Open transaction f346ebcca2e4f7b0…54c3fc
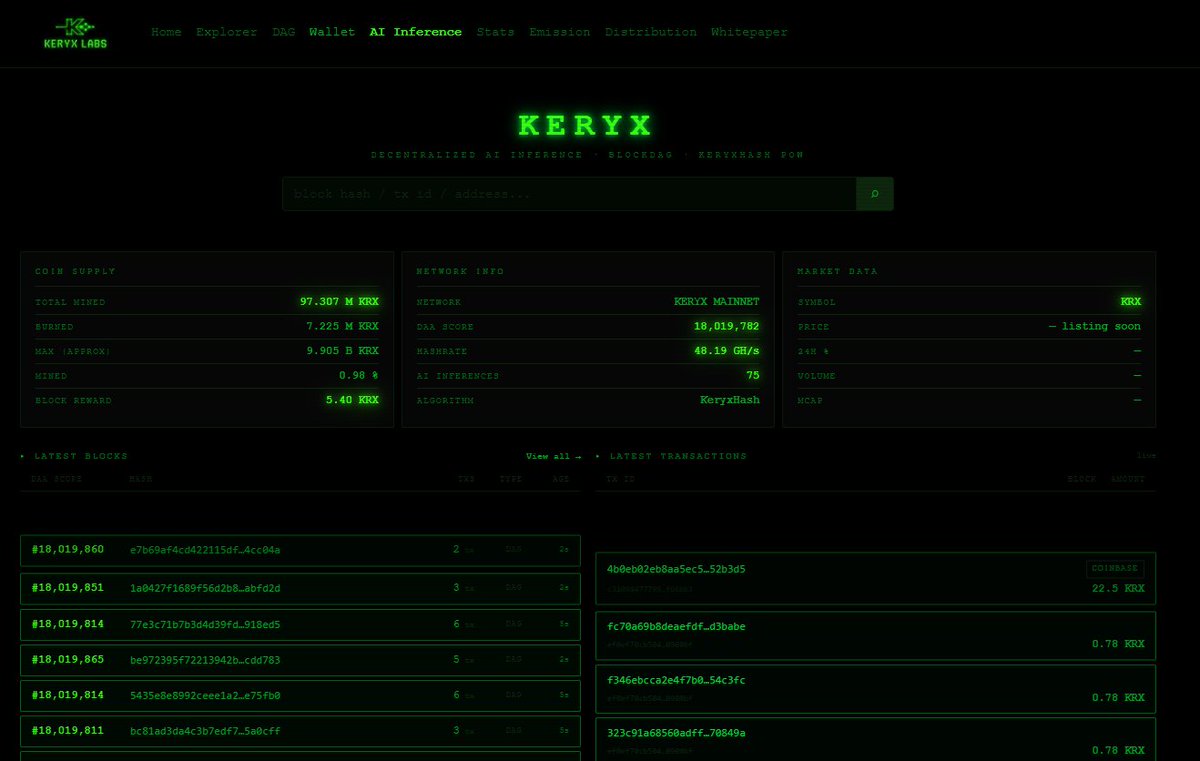1200x761 pixels. 676,680
